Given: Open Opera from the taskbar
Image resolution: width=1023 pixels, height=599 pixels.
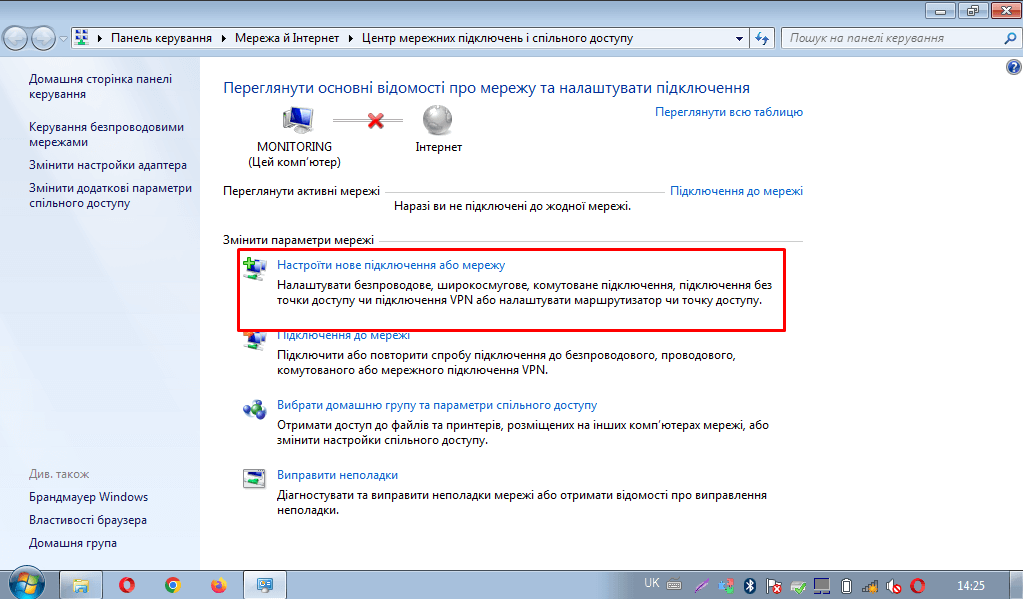Looking at the screenshot, I should 127,584.
